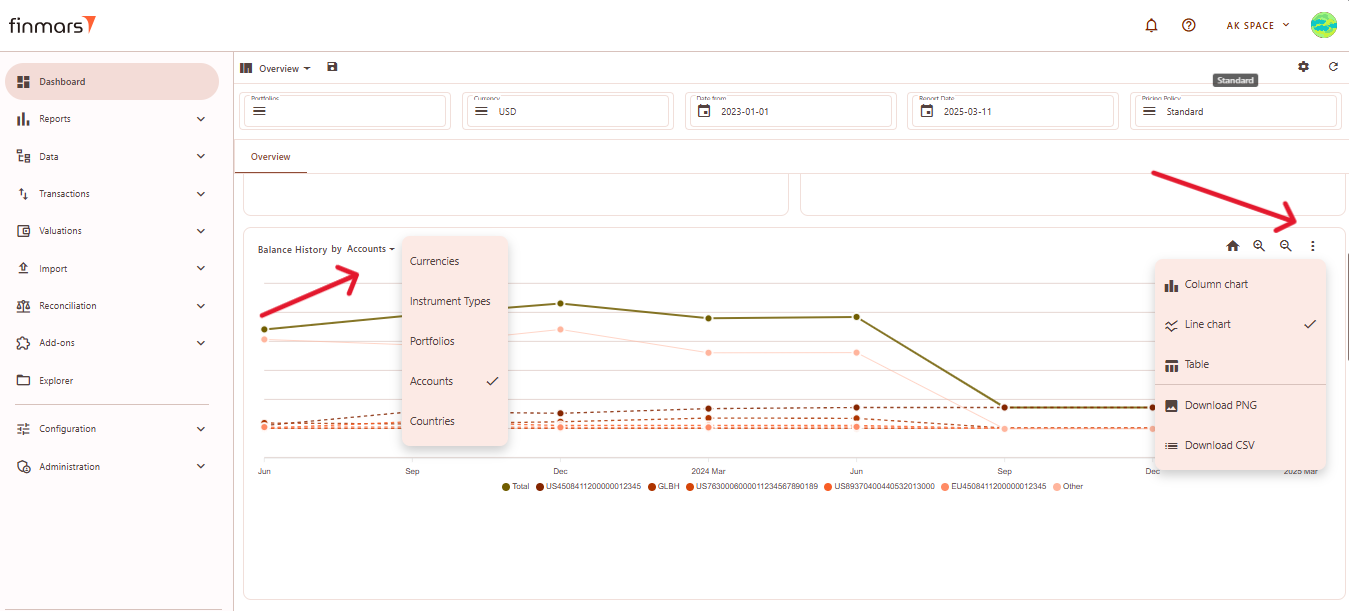
Task: Toggle Other series in chart legend
Action: coord(1068,487)
